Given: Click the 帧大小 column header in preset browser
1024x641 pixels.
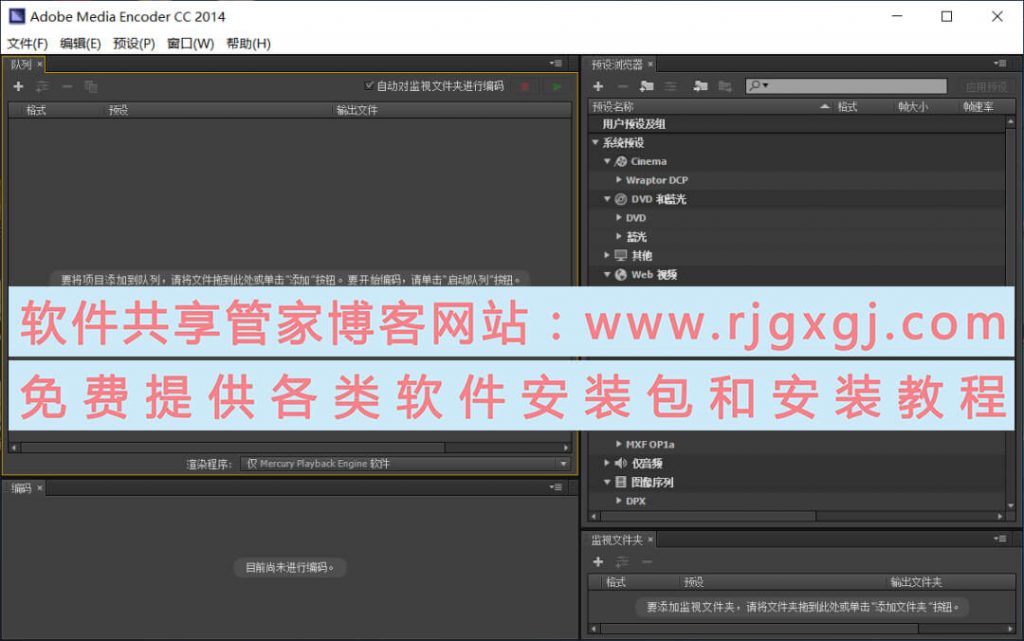Looking at the screenshot, I should tap(912, 106).
